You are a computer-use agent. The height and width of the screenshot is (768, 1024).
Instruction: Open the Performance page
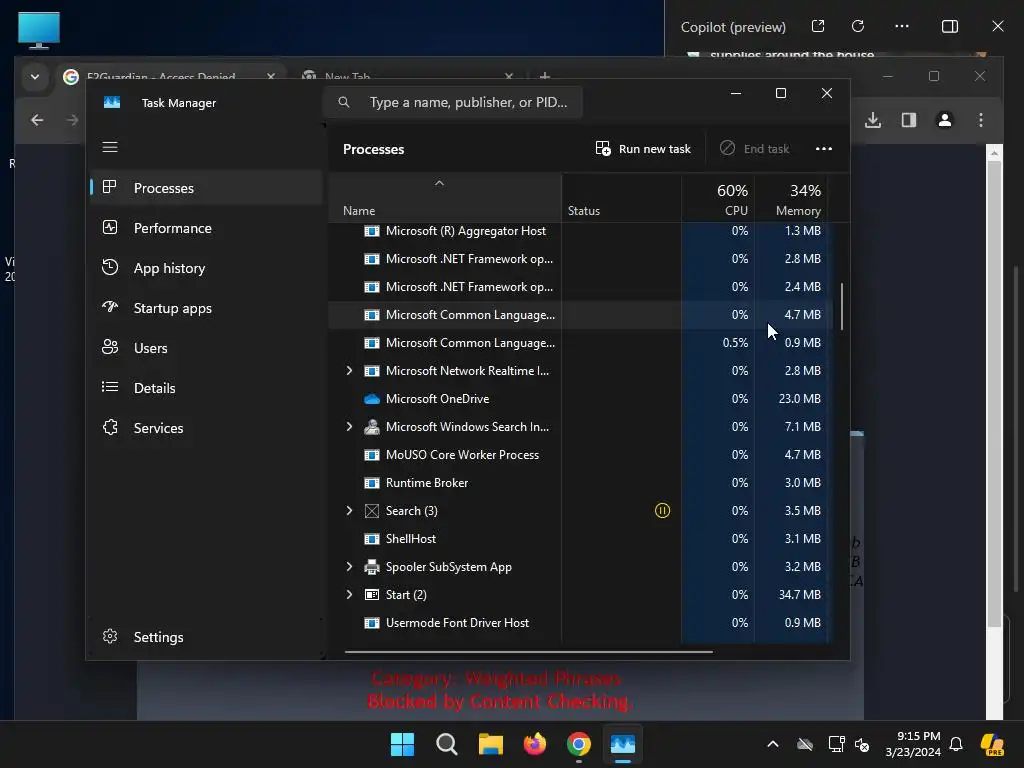tap(206, 228)
